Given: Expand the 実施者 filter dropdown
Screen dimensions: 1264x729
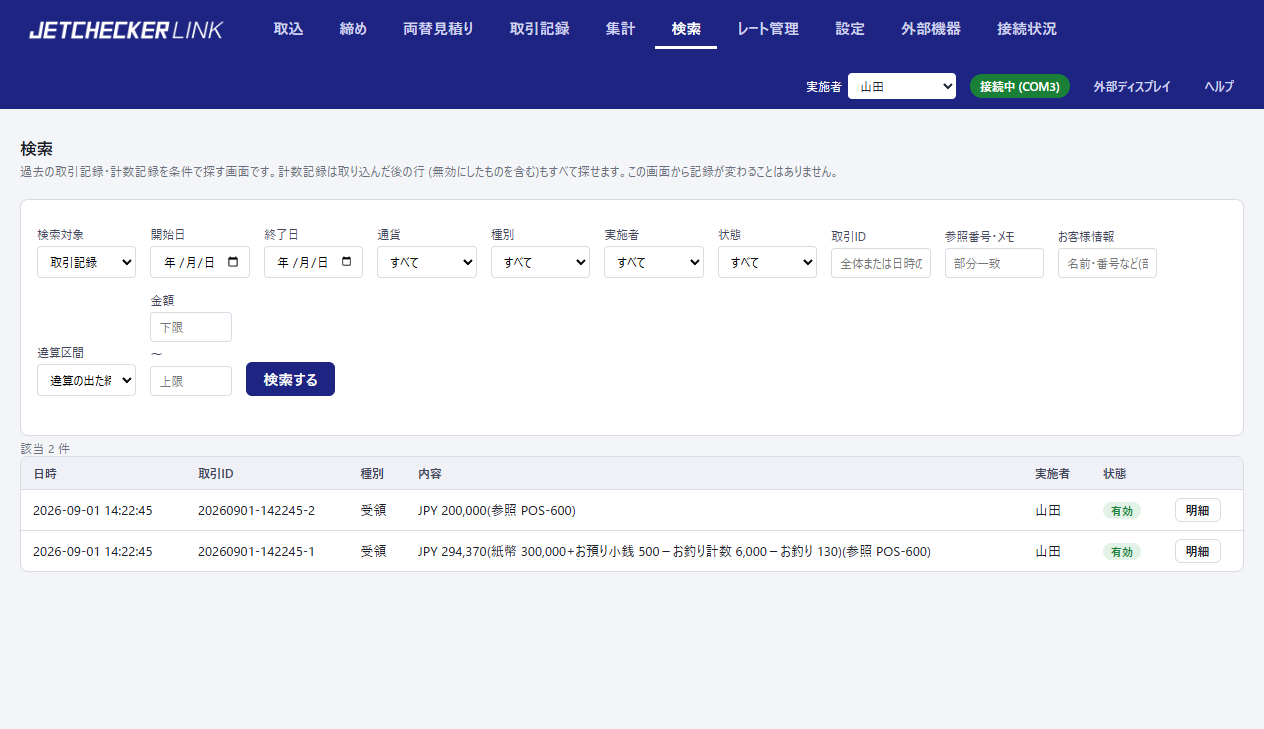Looking at the screenshot, I should pos(654,262).
